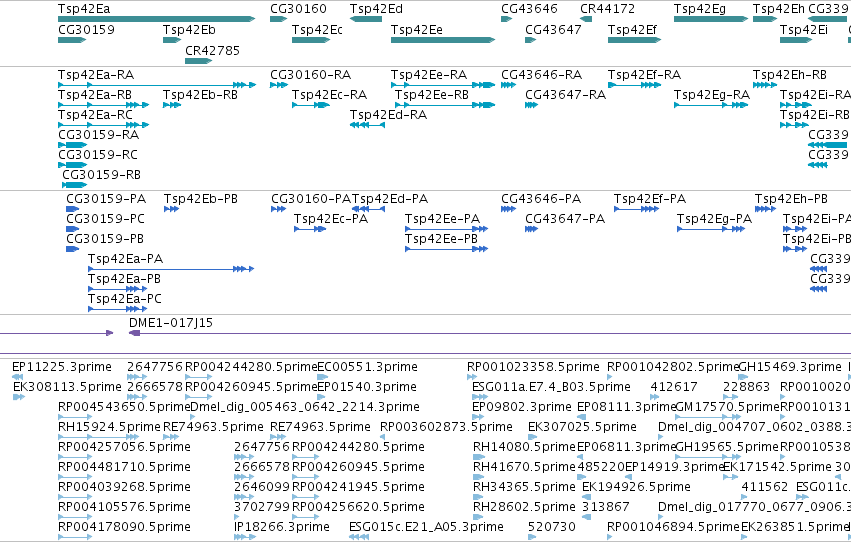Click the CG30159-PA protein label
851x542 pixels.
point(106,199)
